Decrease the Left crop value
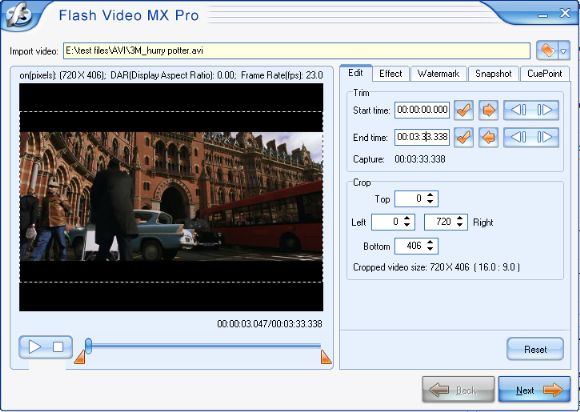 [x=407, y=225]
